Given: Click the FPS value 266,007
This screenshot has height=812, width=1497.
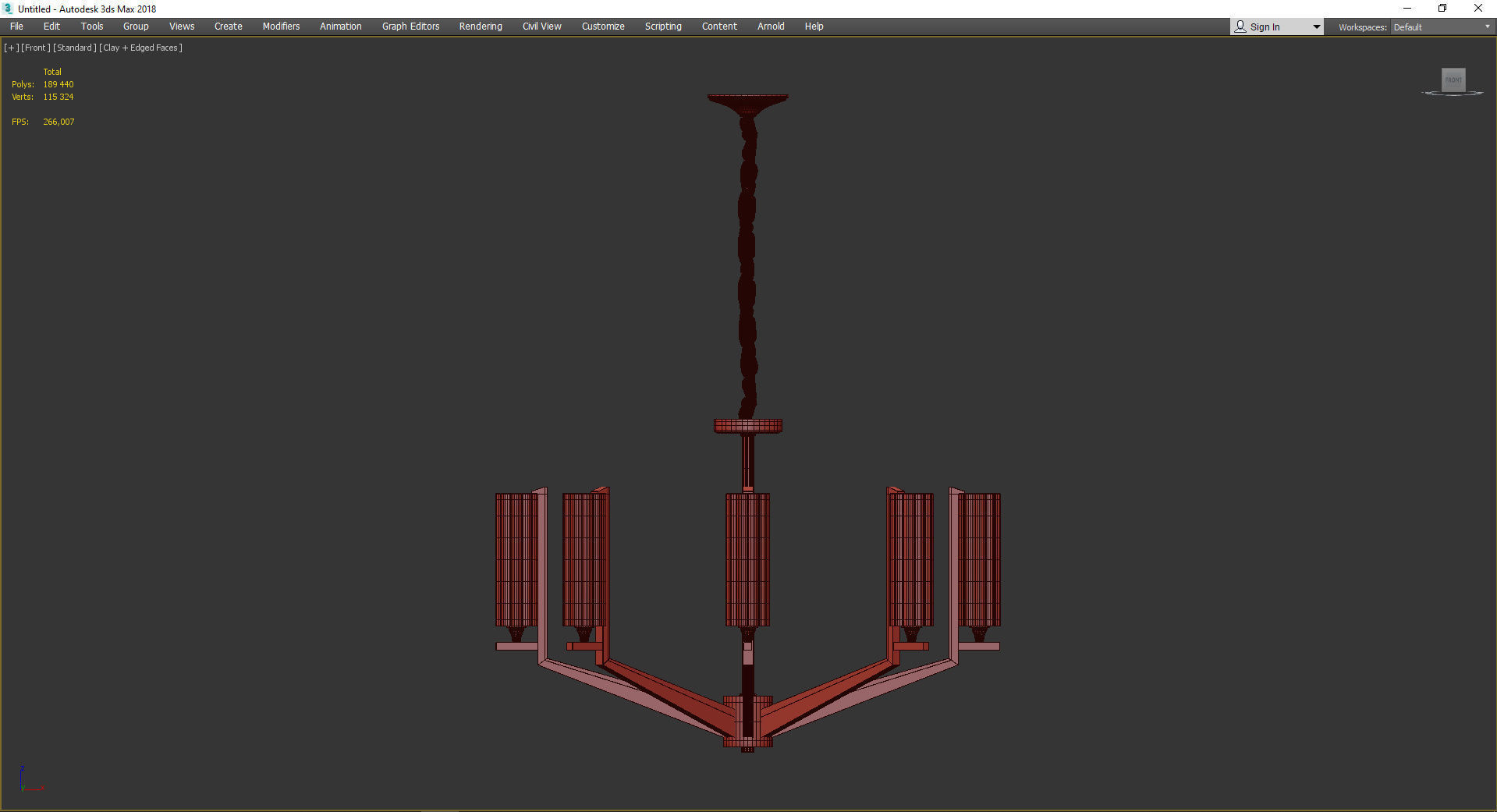Looking at the screenshot, I should tap(59, 122).
